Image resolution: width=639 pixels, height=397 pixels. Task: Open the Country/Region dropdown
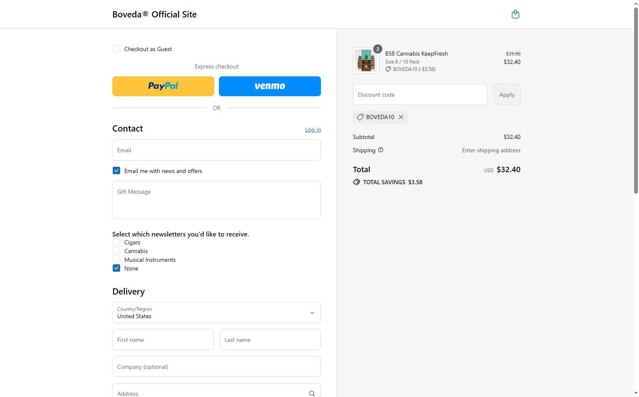pyautogui.click(x=216, y=313)
